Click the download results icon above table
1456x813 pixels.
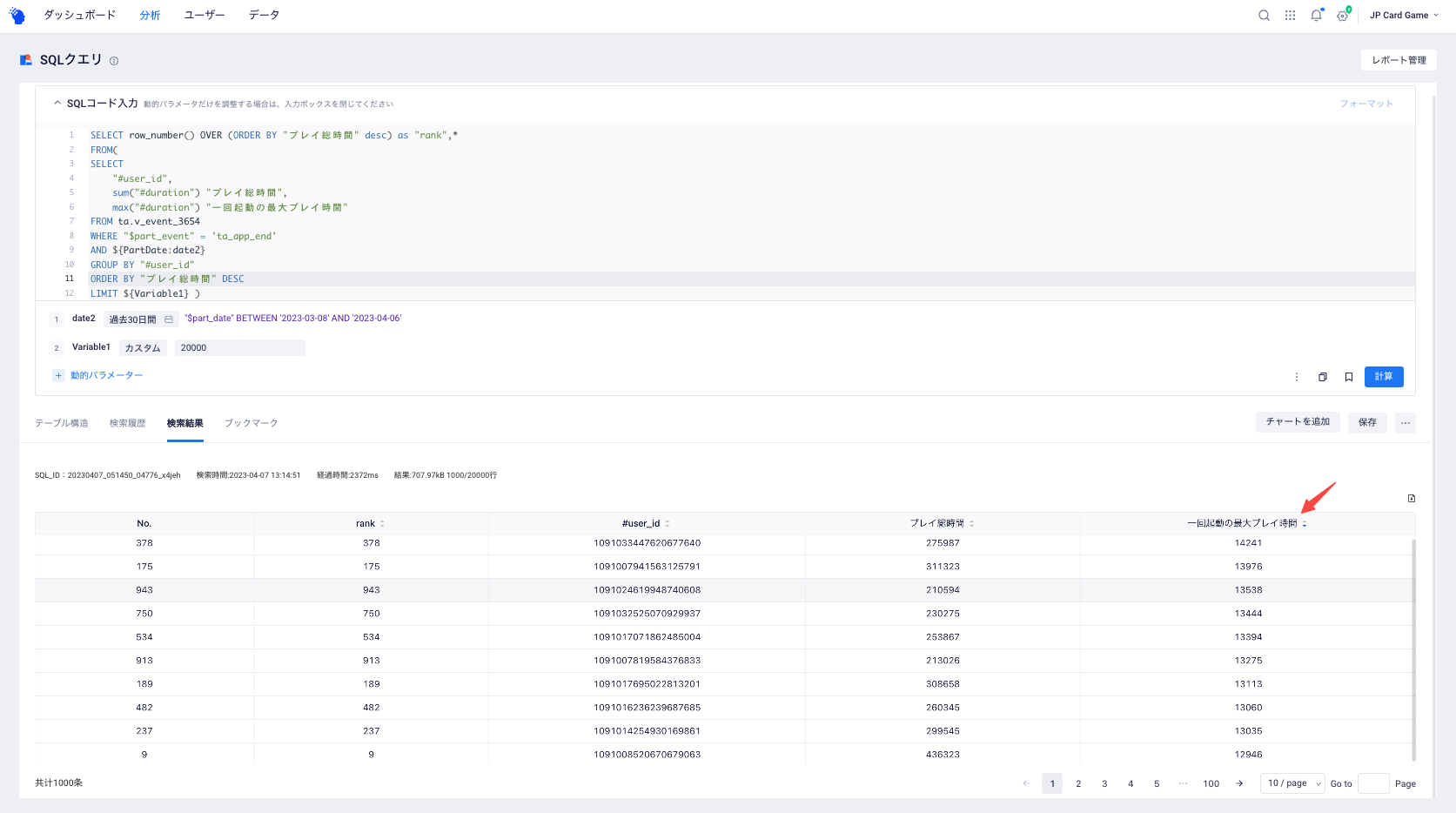click(1412, 499)
